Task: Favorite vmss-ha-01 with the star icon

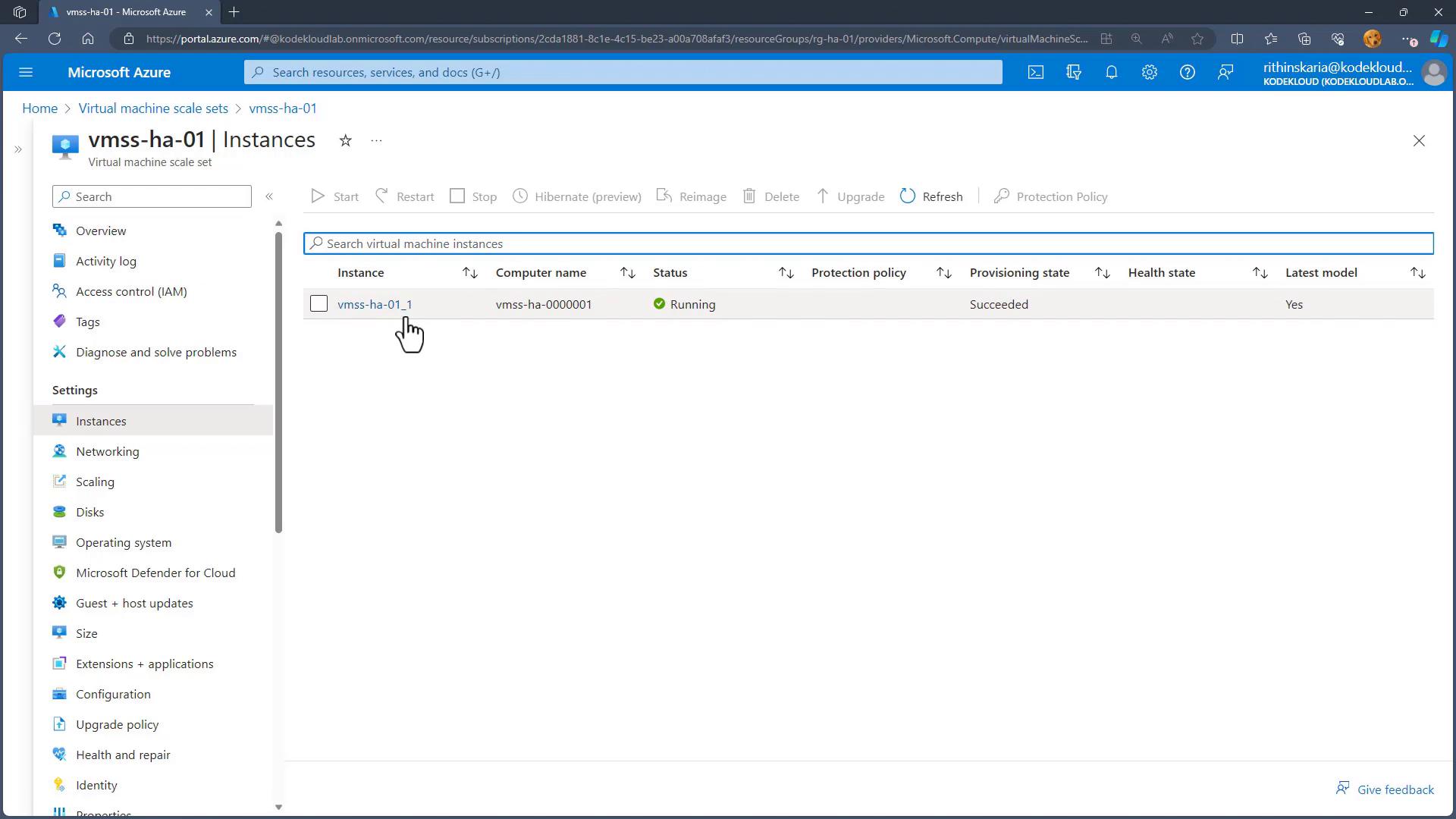Action: point(345,140)
